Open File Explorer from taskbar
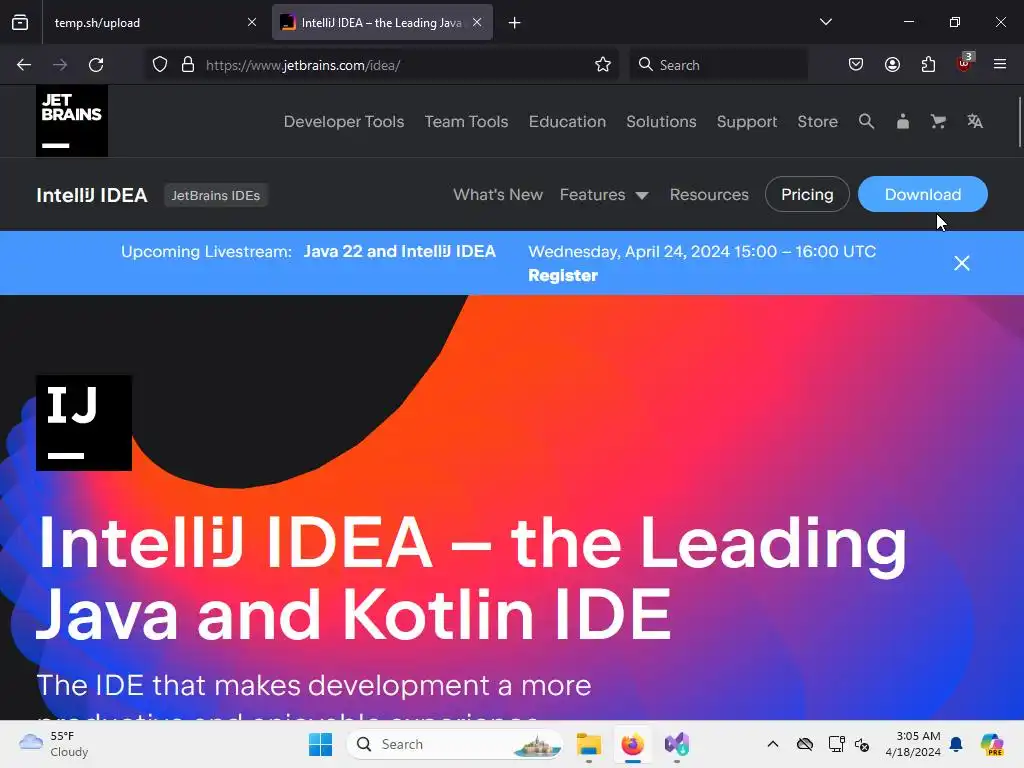Image resolution: width=1024 pixels, height=768 pixels. (588, 744)
